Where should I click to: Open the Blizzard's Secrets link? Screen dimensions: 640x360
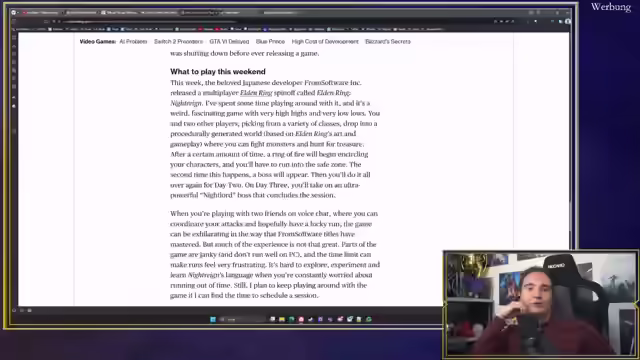[x=388, y=42]
